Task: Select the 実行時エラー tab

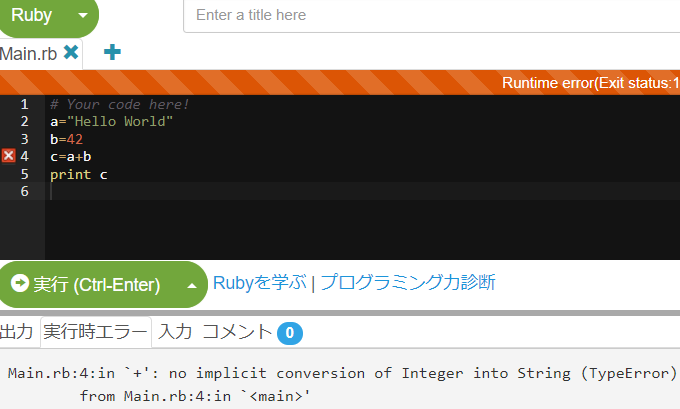Action: (95, 332)
